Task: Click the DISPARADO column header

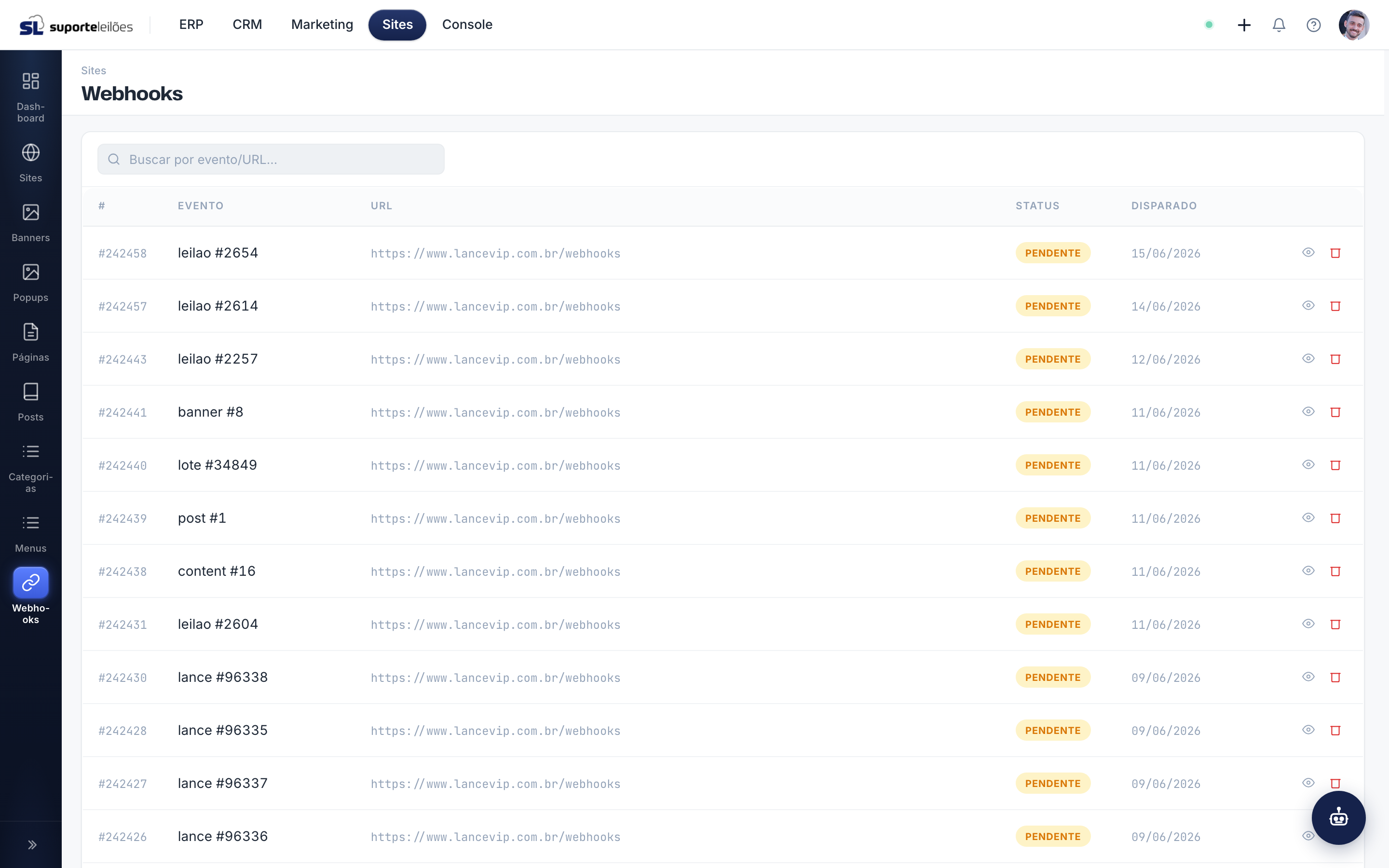Action: point(1163,205)
